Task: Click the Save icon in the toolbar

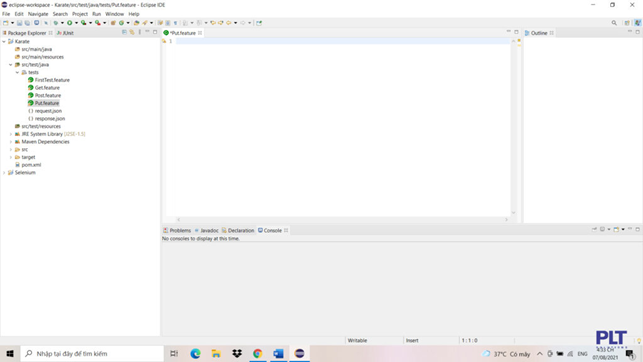Action: pyautogui.click(x=19, y=23)
